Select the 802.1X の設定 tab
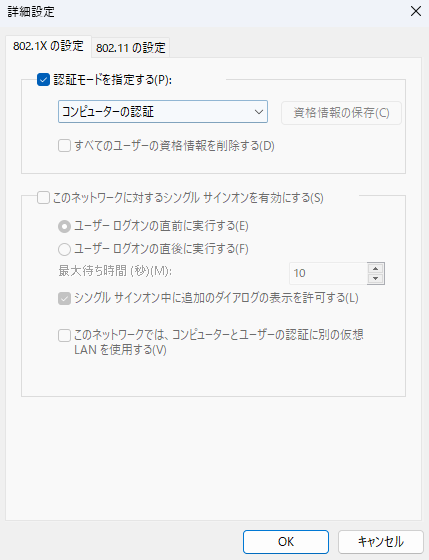Viewport: 429px width, 560px height. click(x=48, y=46)
